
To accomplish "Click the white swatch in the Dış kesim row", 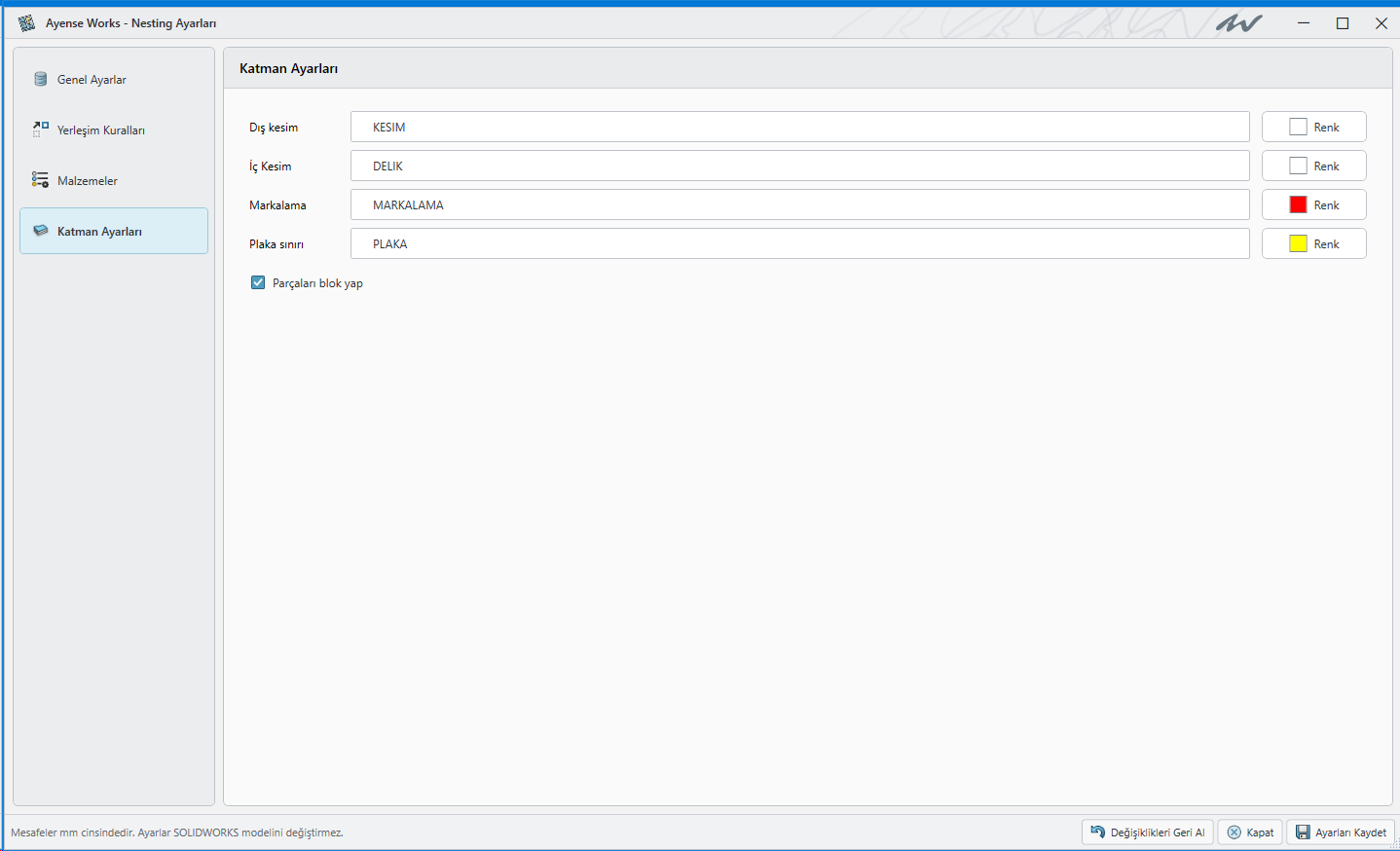I will pos(1298,127).
